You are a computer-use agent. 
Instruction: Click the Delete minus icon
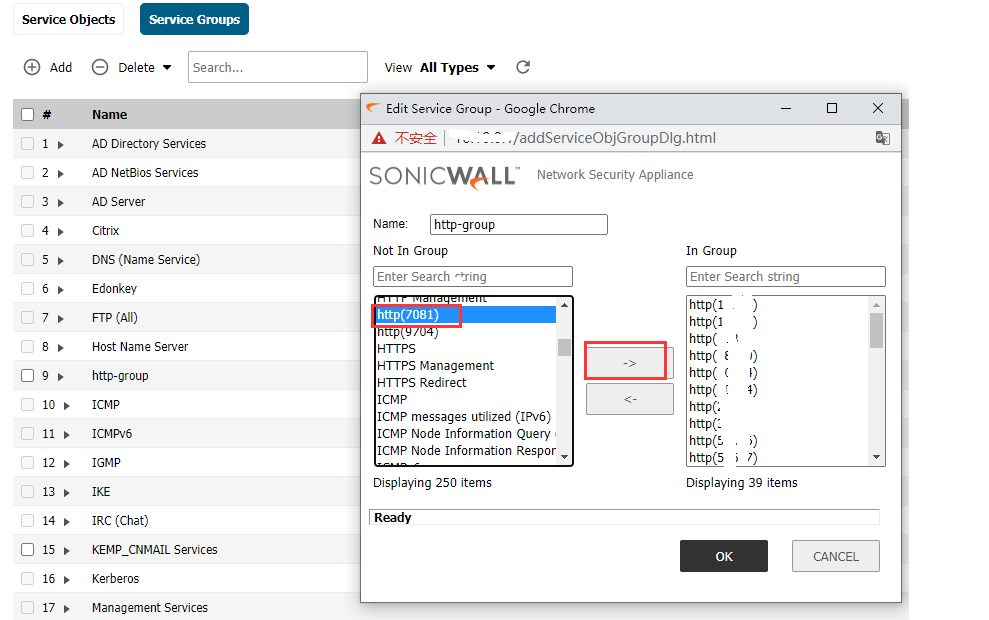(x=100, y=67)
